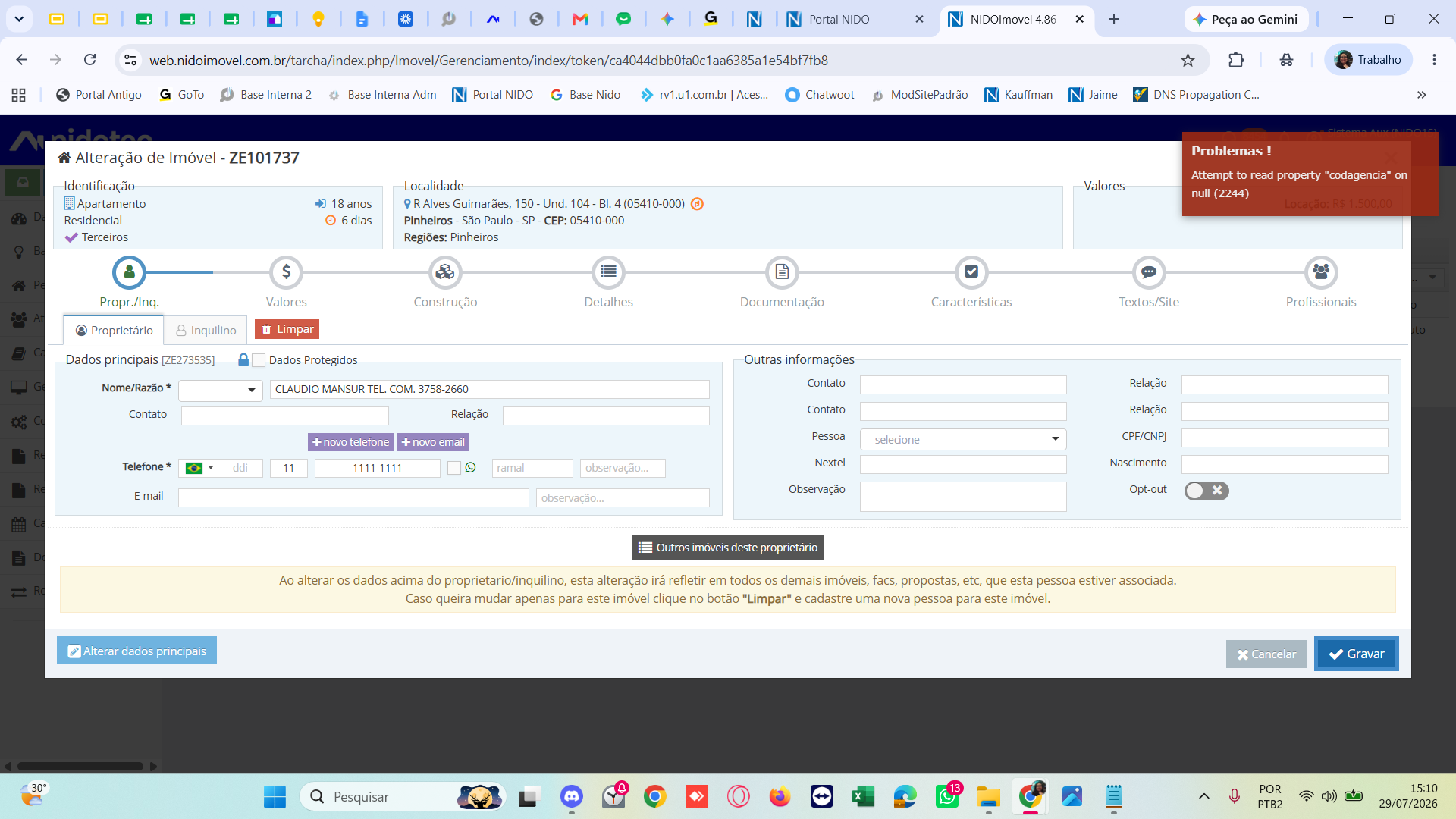Screen dimensions: 1456x819
Task: Open the Textos/Site step speech icon
Action: (x=1149, y=272)
